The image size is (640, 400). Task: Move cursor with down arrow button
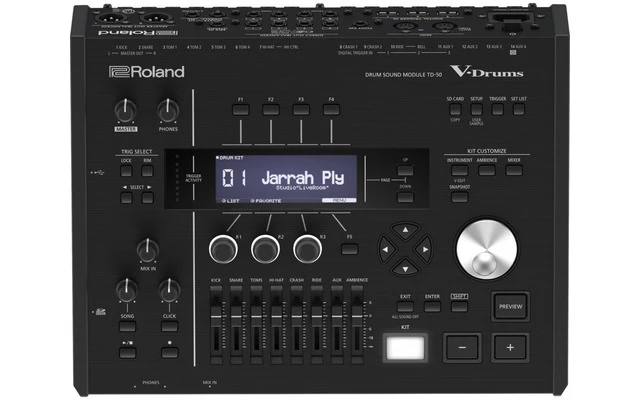coord(405,268)
